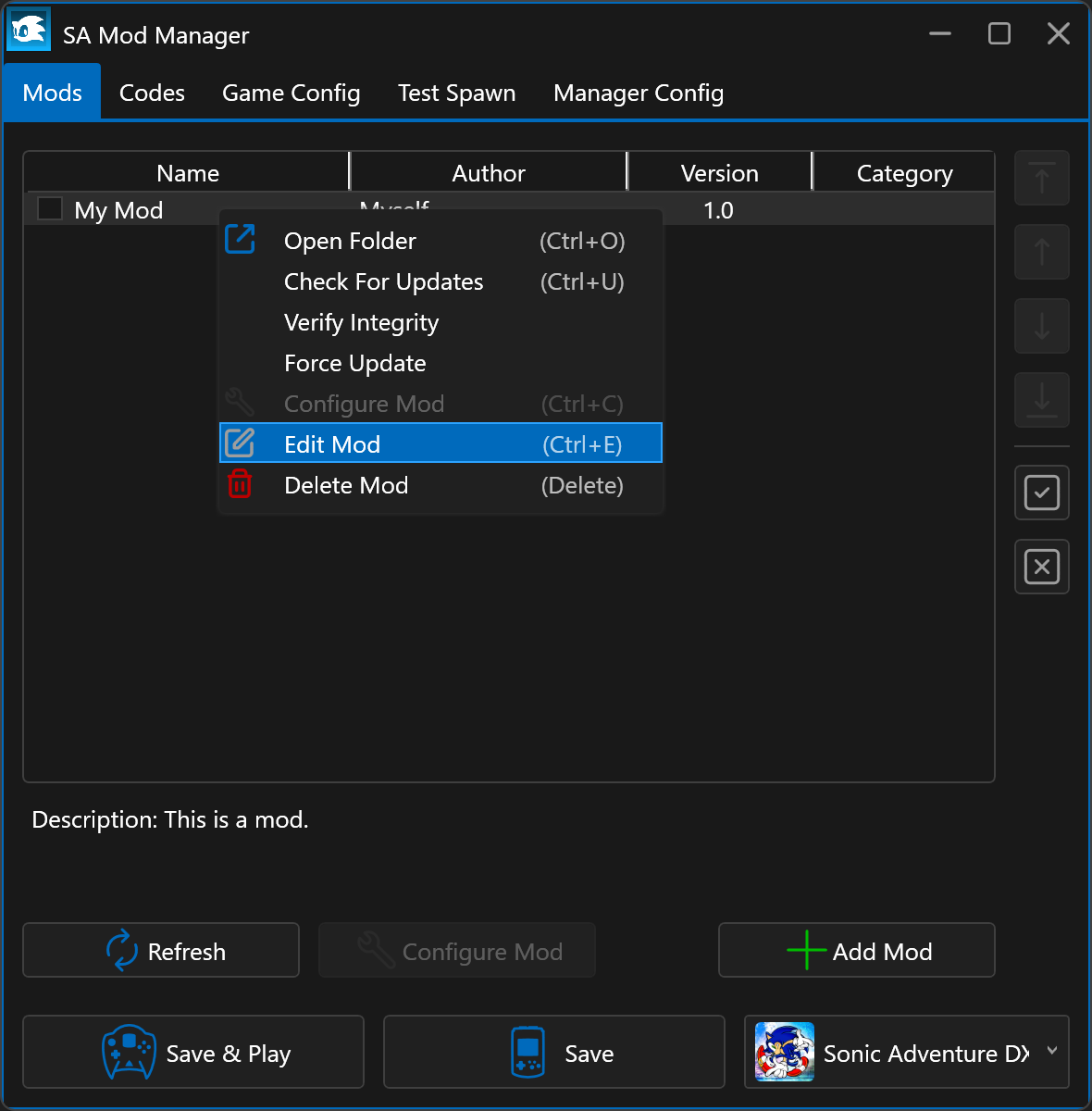Click the deselect all mods X icon
The image size is (1092, 1111).
tap(1041, 567)
